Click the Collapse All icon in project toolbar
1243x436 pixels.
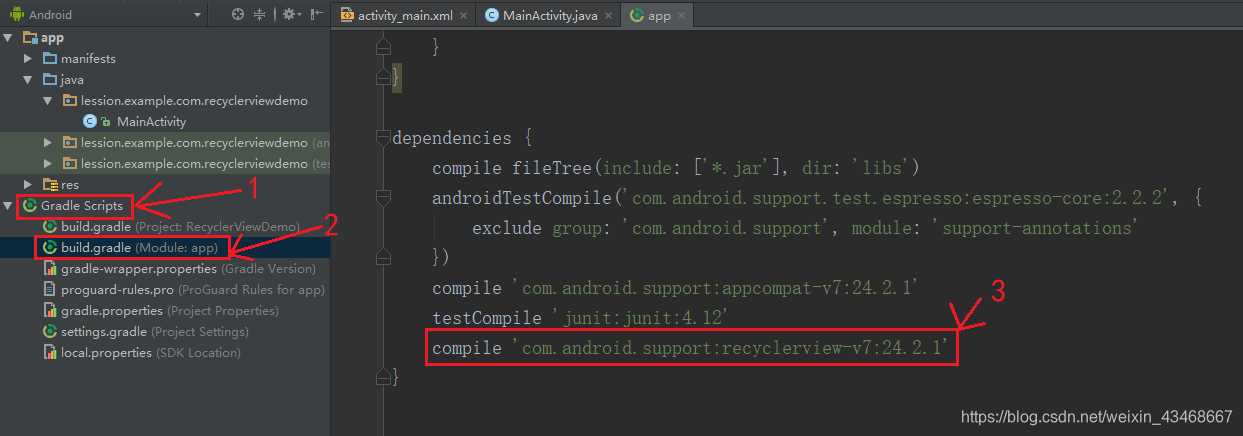point(260,14)
